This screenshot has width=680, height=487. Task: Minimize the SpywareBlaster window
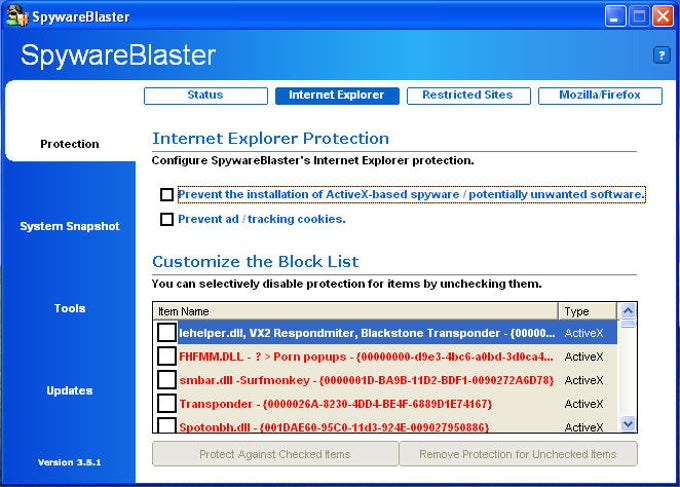pyautogui.click(x=615, y=16)
